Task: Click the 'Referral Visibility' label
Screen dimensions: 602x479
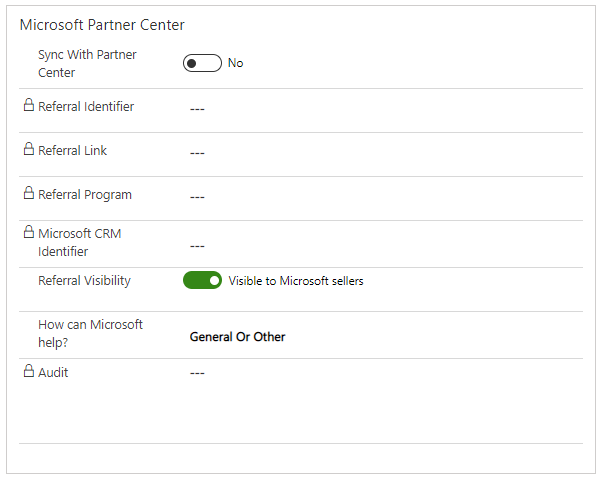Action: point(84,281)
